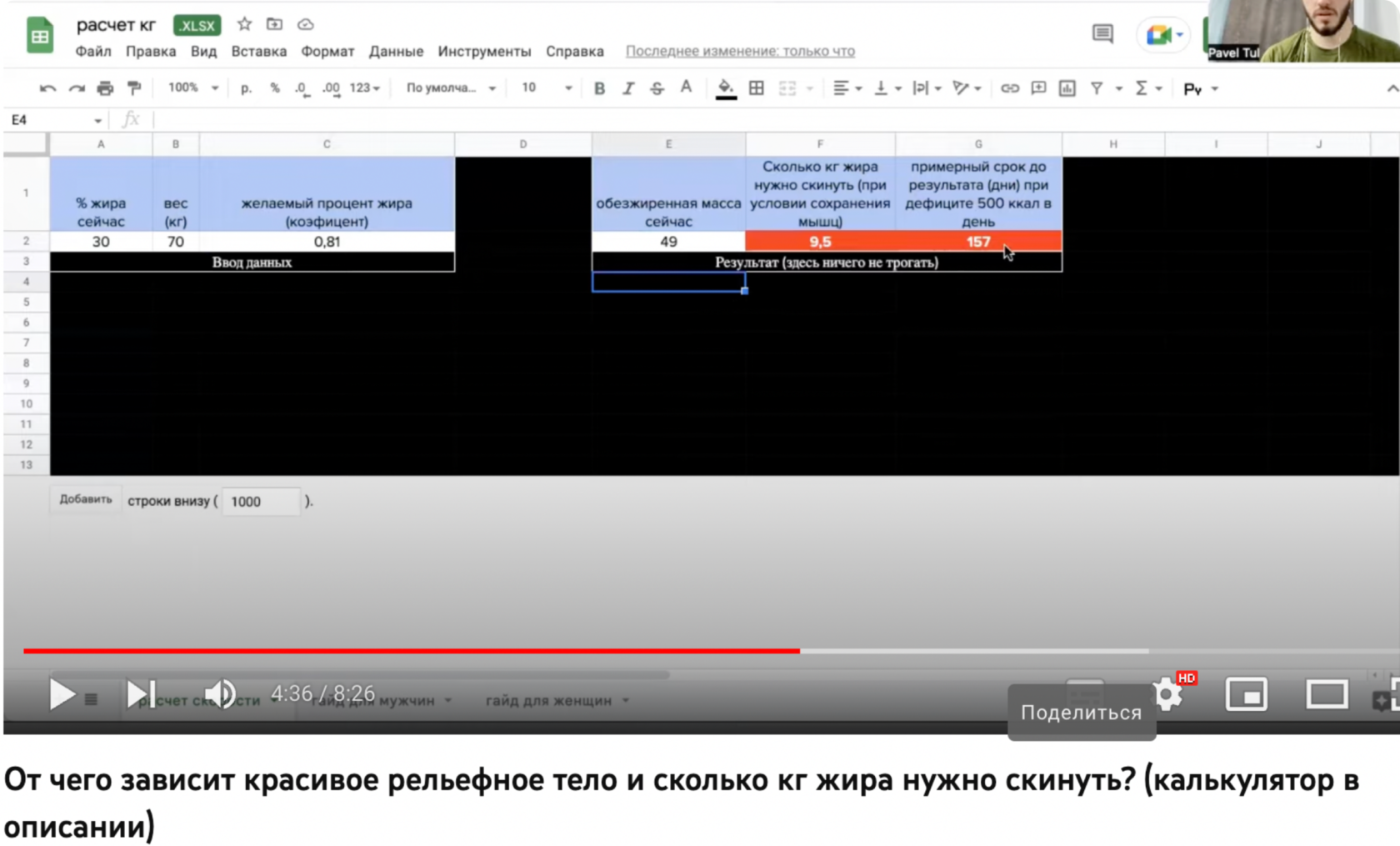Toggle bold formatting
Screen dimensions: 1400x846
pyautogui.click(x=599, y=88)
